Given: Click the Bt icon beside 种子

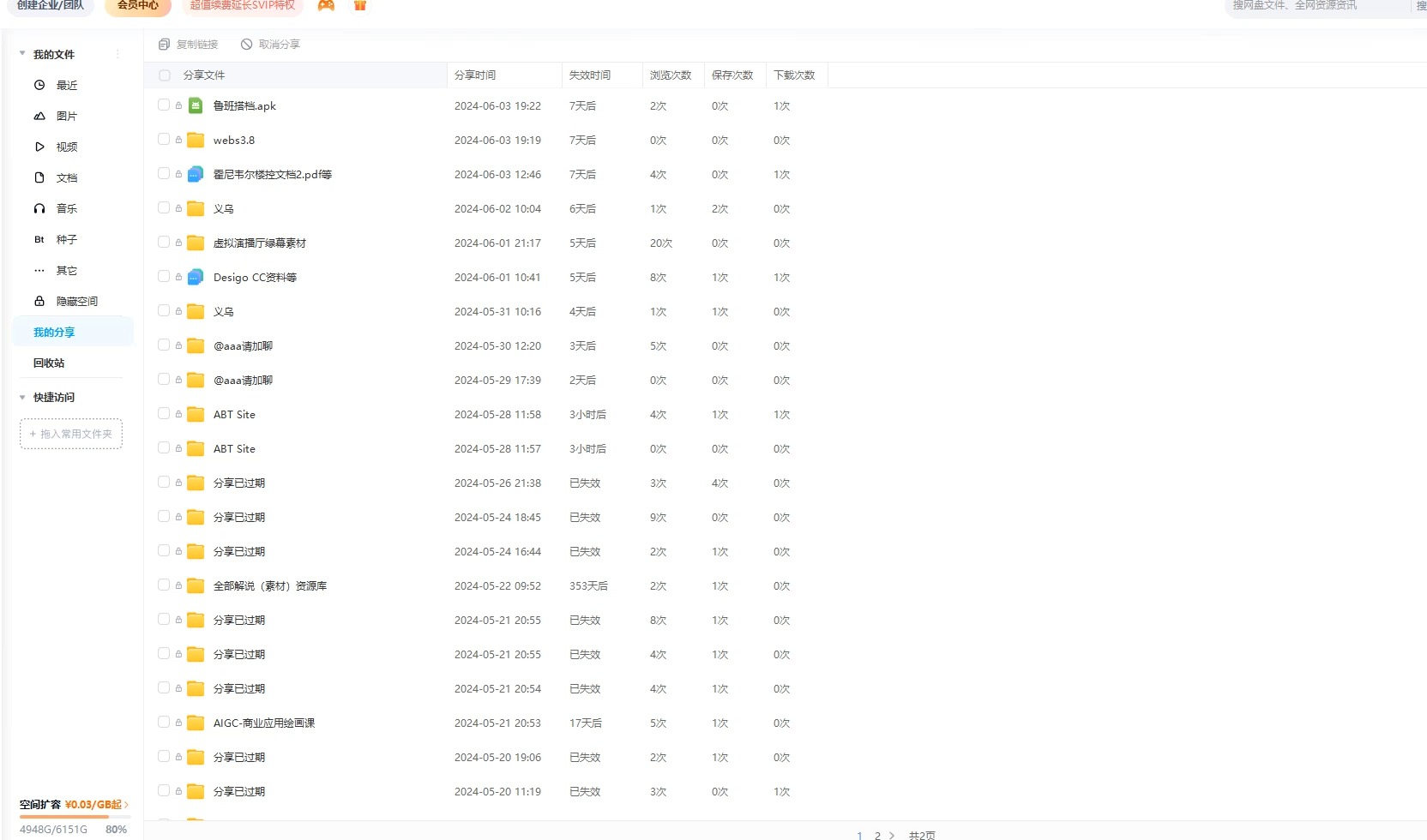Looking at the screenshot, I should pyautogui.click(x=39, y=239).
